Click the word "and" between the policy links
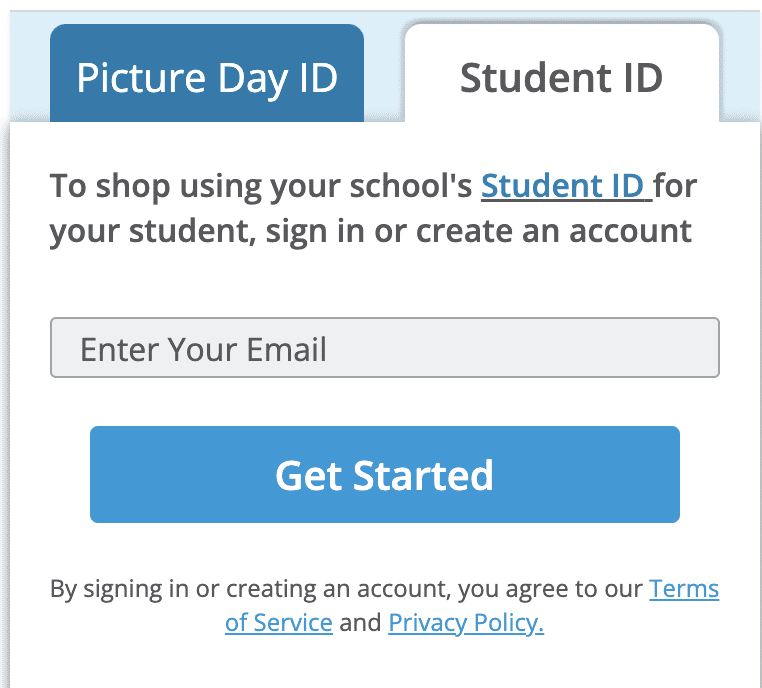The height and width of the screenshot is (688, 762). click(360, 623)
